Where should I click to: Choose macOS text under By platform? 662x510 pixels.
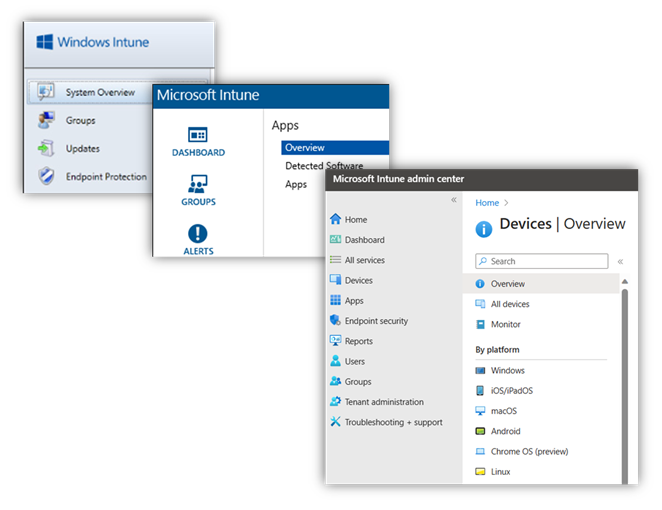(x=504, y=411)
